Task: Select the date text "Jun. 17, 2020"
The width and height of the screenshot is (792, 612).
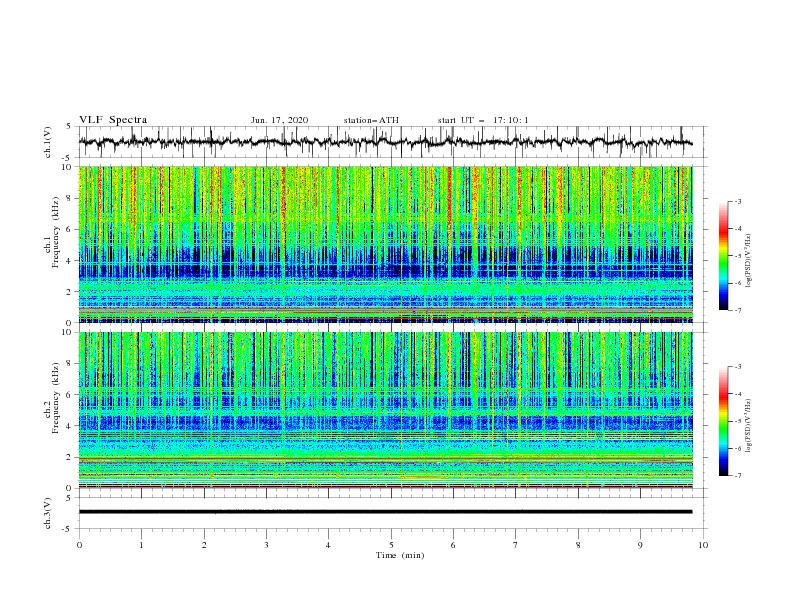Action: [279, 120]
